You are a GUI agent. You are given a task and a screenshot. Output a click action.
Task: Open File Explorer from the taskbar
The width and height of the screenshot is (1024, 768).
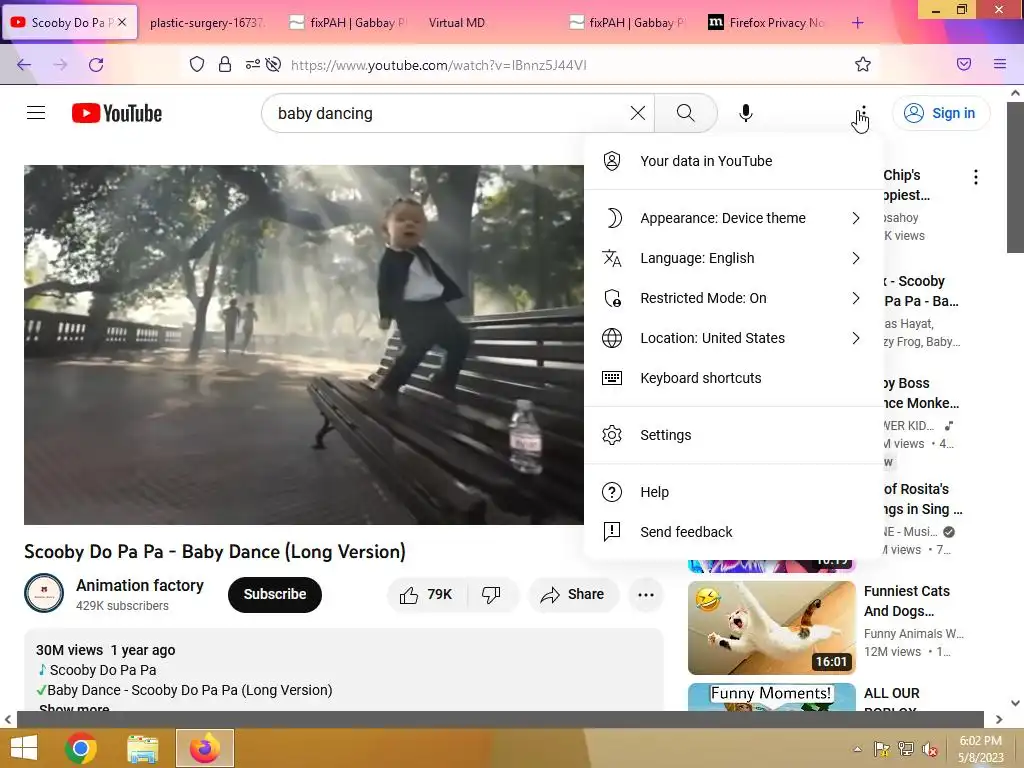[142, 748]
